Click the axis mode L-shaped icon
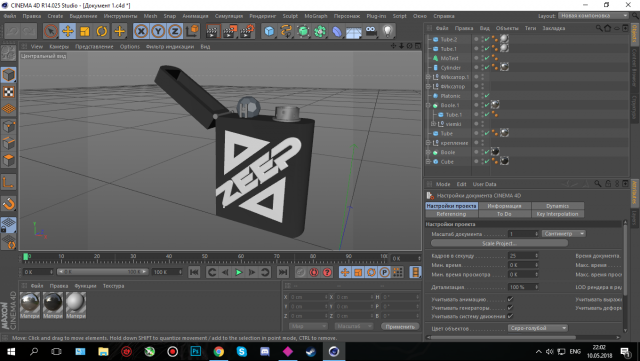This screenshot has width=640, height=361. tap(9, 182)
